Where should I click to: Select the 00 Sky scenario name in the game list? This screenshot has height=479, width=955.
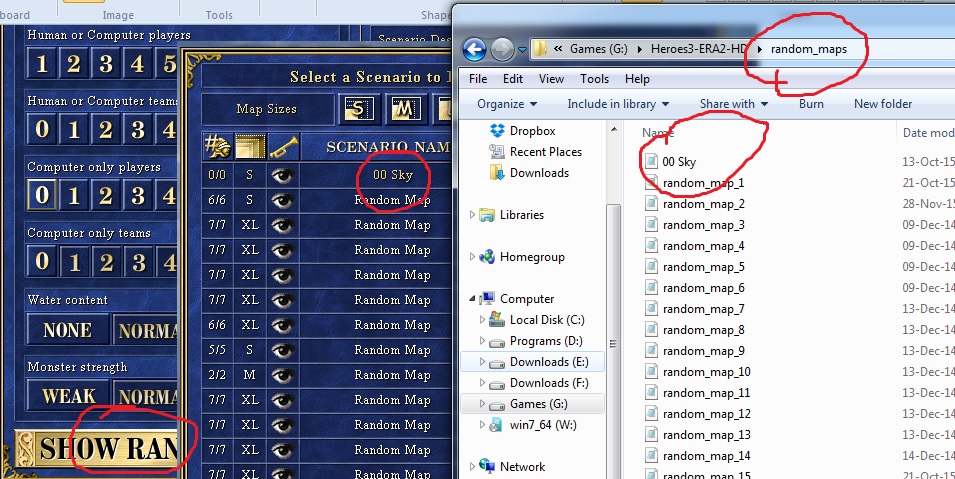[393, 176]
